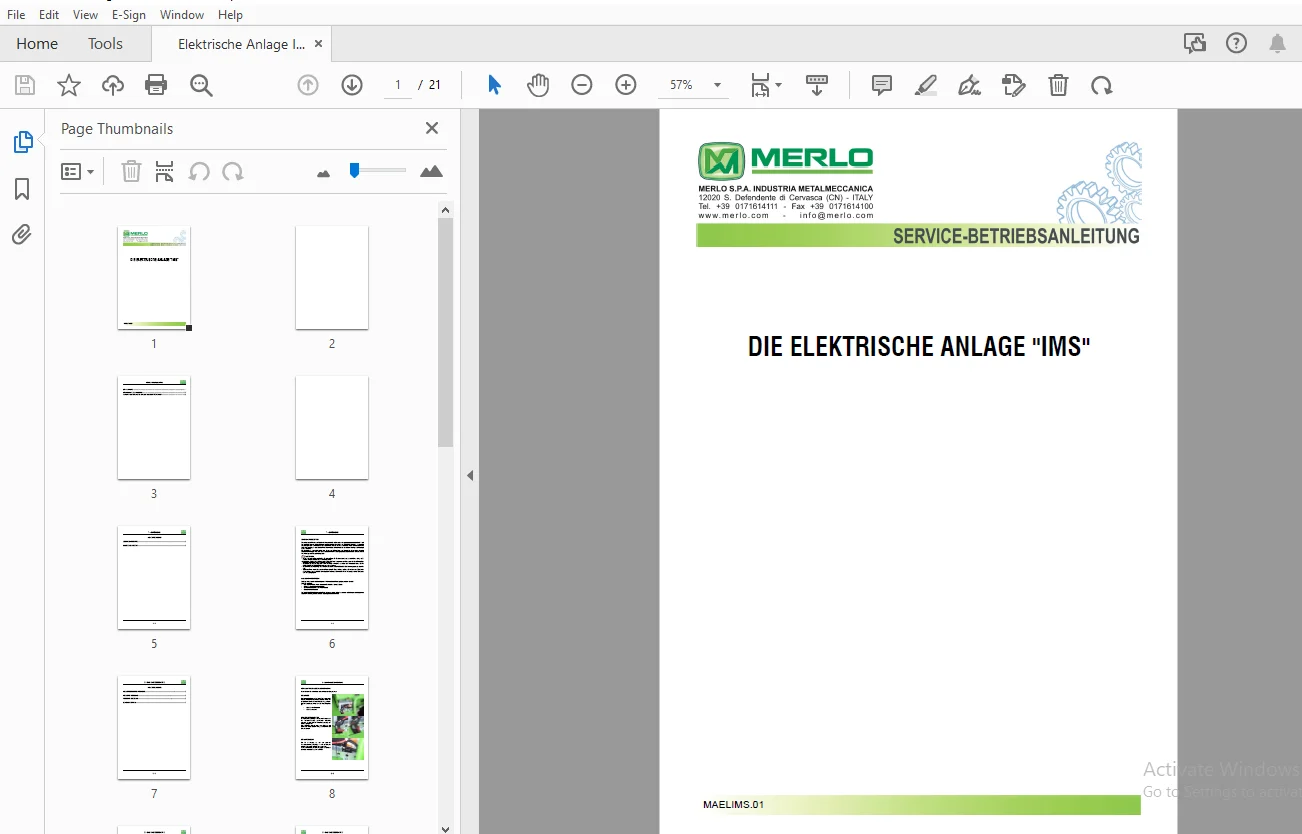The width and height of the screenshot is (1302, 834).
Task: Select page 5 thumbnail
Action: click(154, 577)
